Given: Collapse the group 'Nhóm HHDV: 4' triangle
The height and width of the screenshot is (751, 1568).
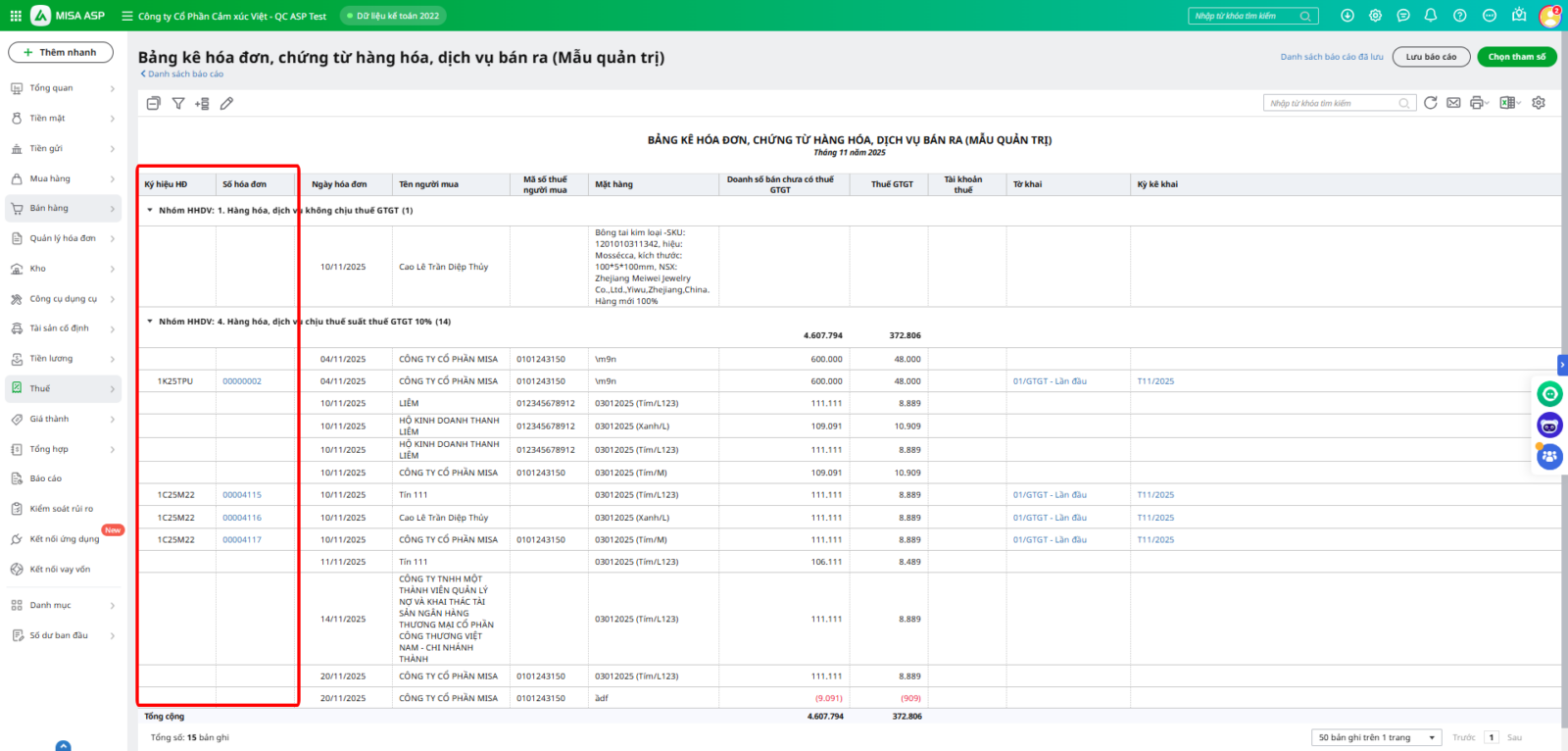Looking at the screenshot, I should click(150, 322).
